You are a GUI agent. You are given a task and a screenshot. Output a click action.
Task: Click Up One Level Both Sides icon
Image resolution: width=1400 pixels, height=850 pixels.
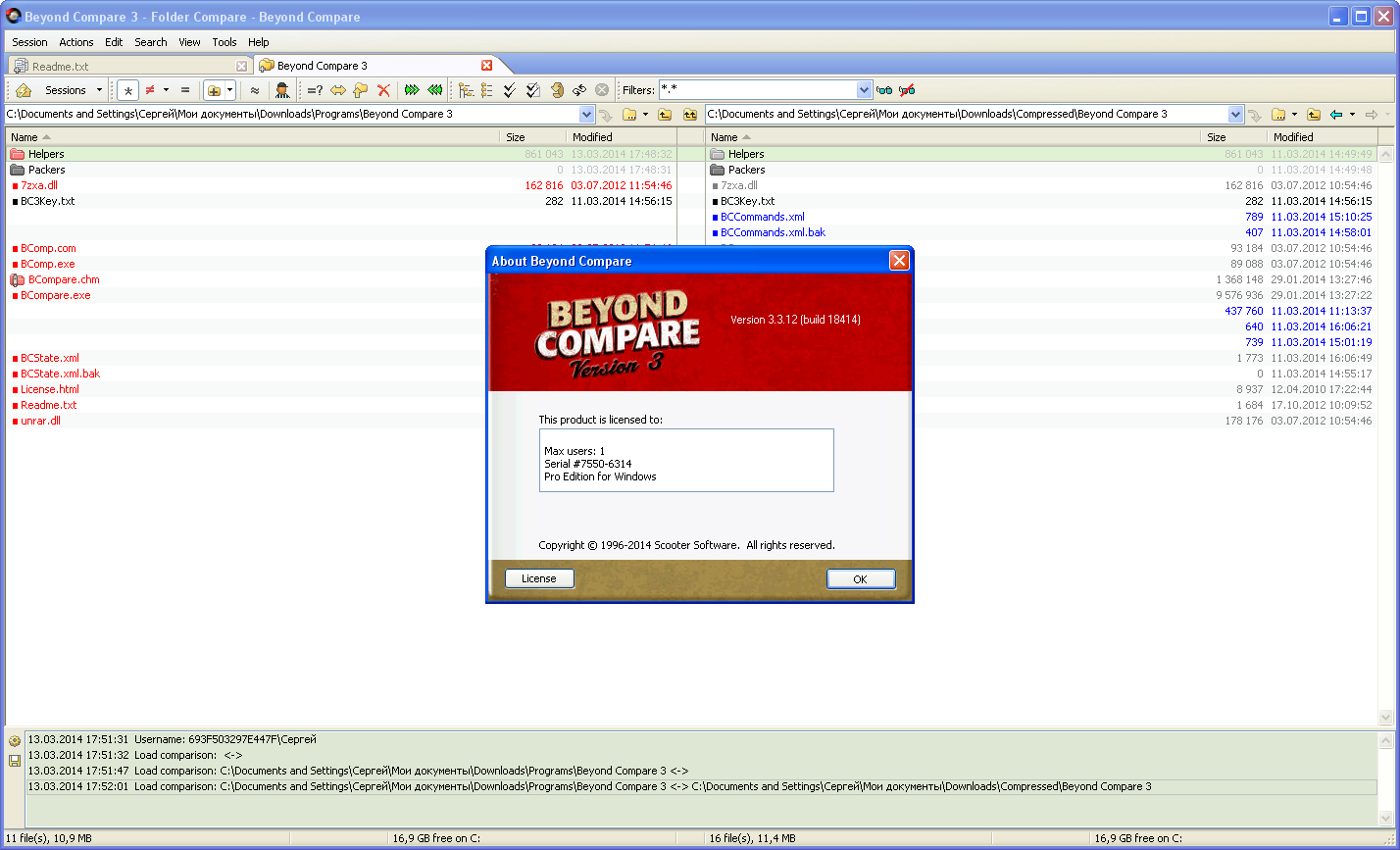(690, 115)
